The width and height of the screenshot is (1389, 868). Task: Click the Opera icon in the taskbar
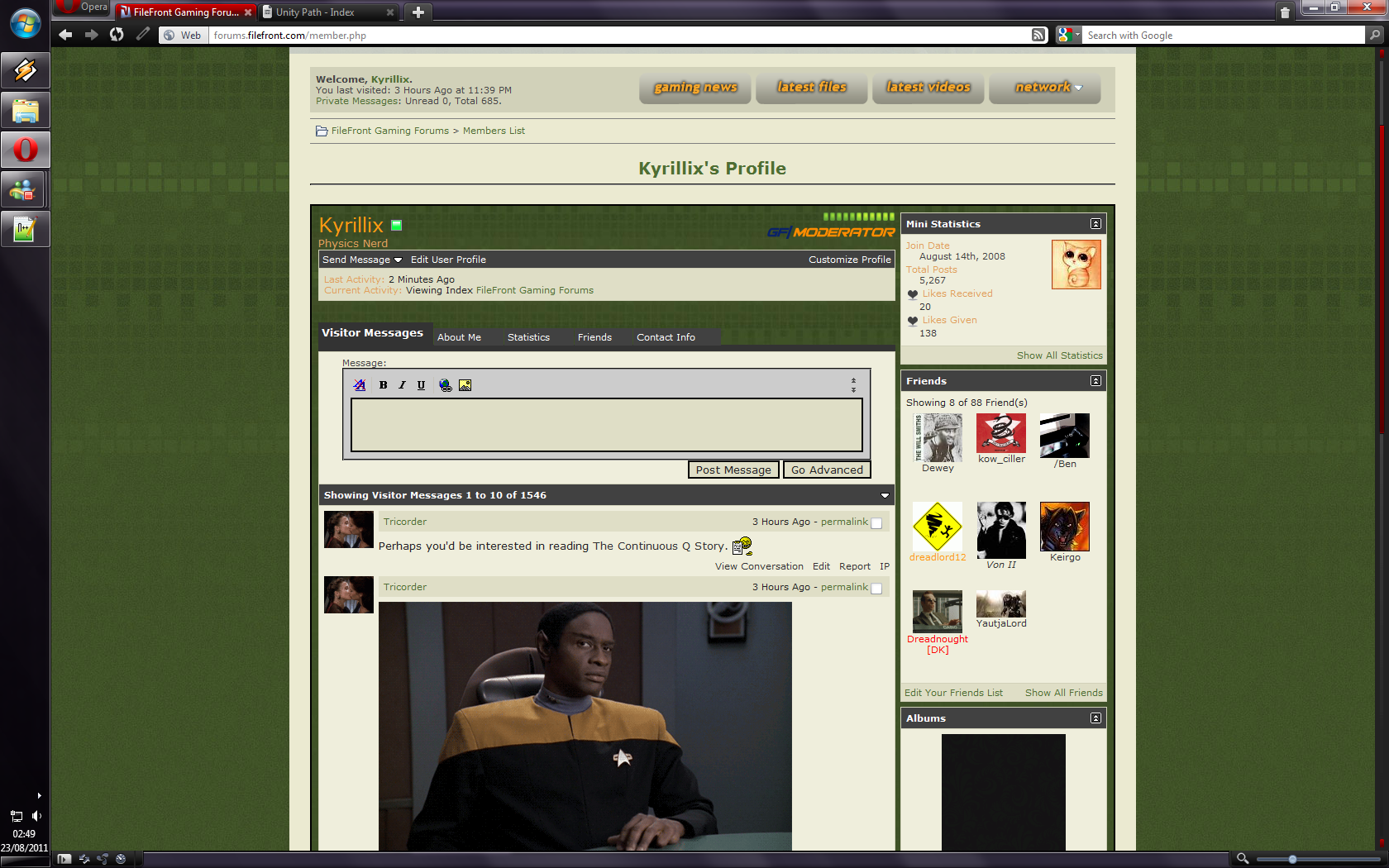pos(25,150)
